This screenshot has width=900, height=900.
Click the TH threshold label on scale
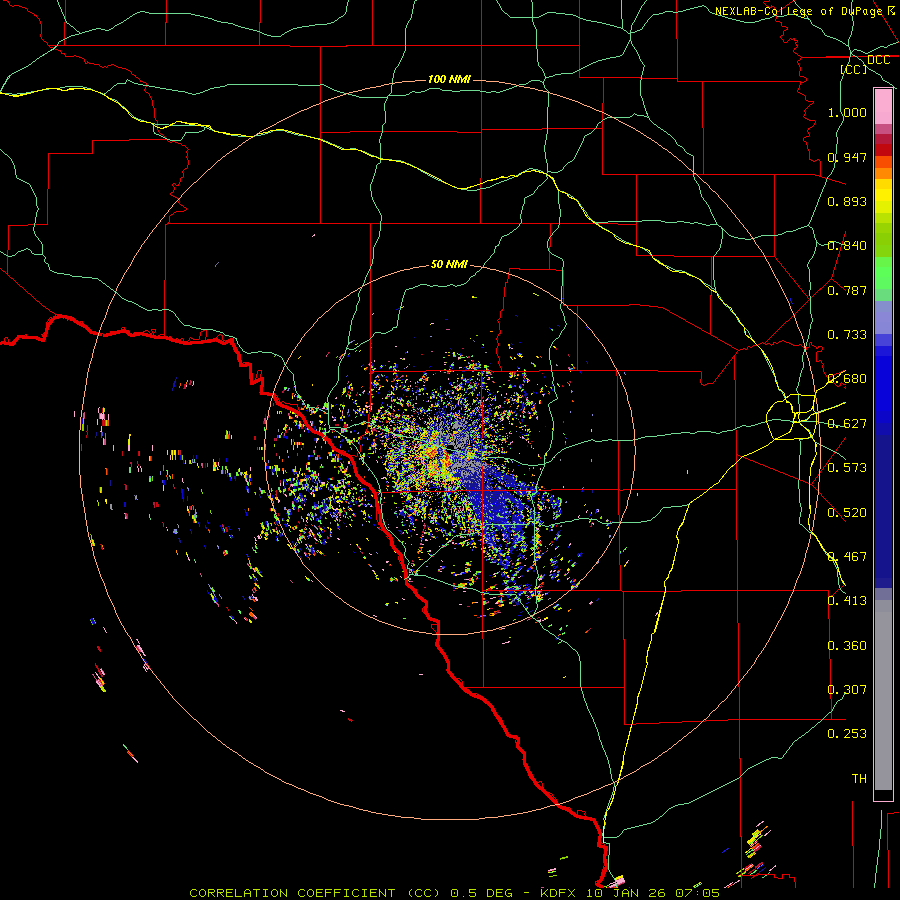pyautogui.click(x=859, y=779)
